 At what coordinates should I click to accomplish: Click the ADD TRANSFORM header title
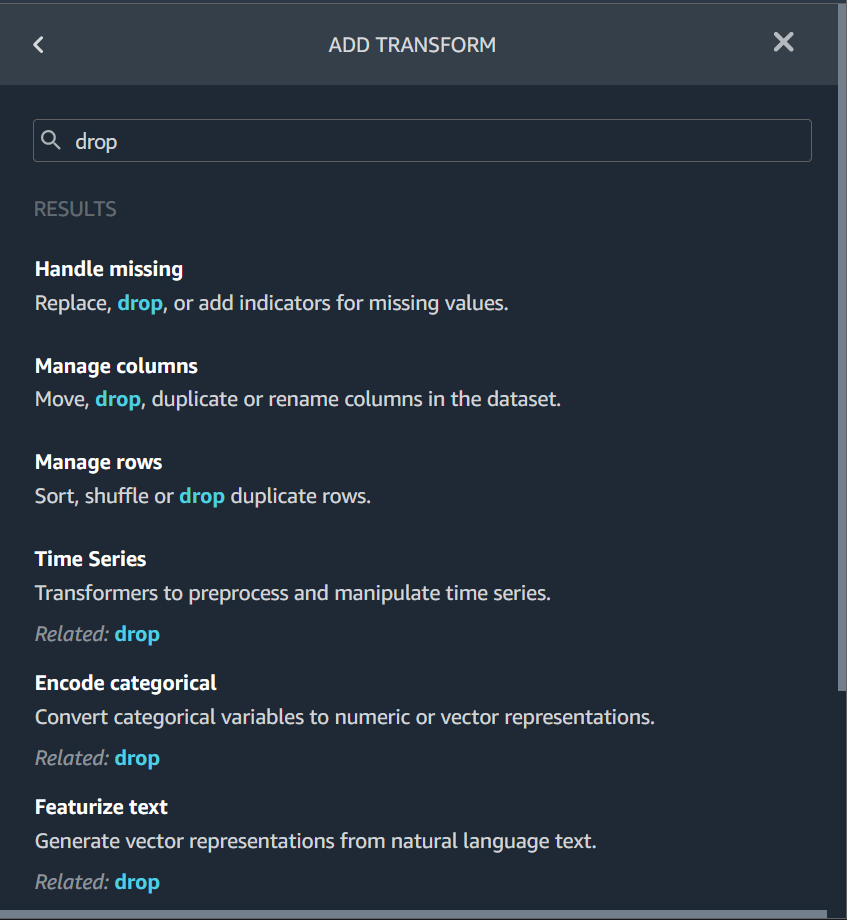411,44
